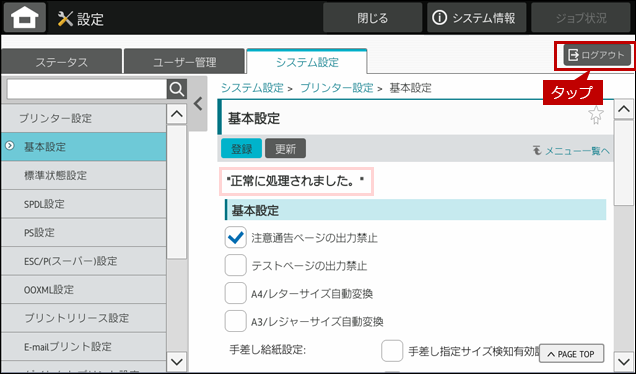Viewport: 636px width, 374px height.
Task: Click the 正常に処理されました。 message text
Action: tap(296, 181)
